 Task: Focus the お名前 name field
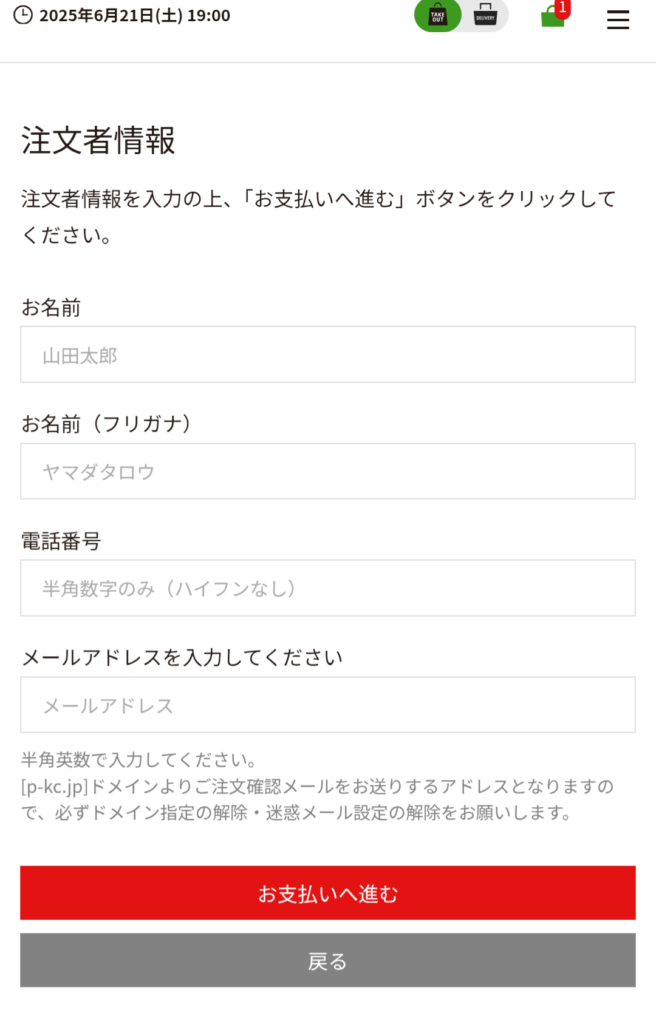tap(328, 355)
